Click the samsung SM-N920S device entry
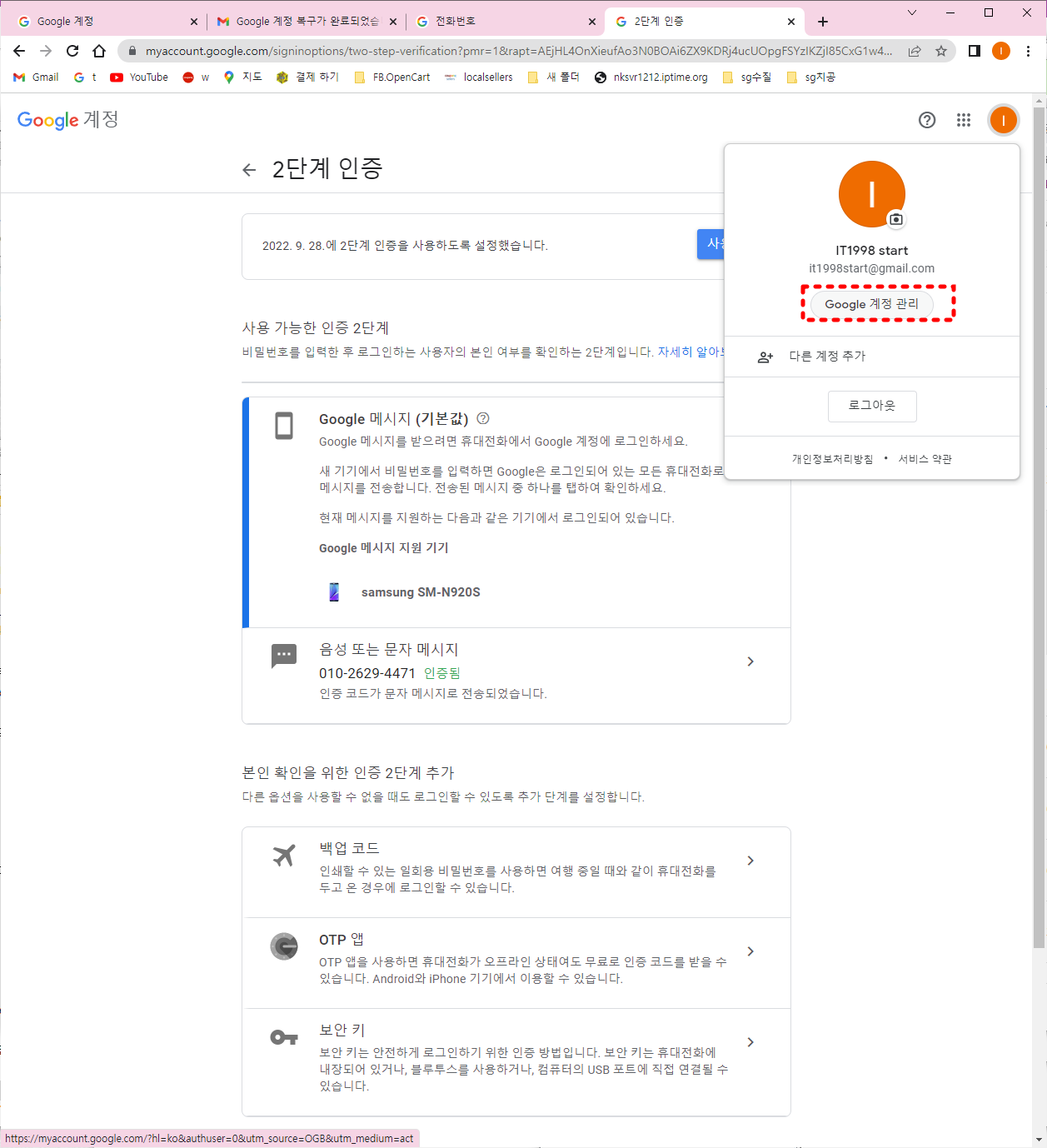The image size is (1047, 1148). (404, 592)
